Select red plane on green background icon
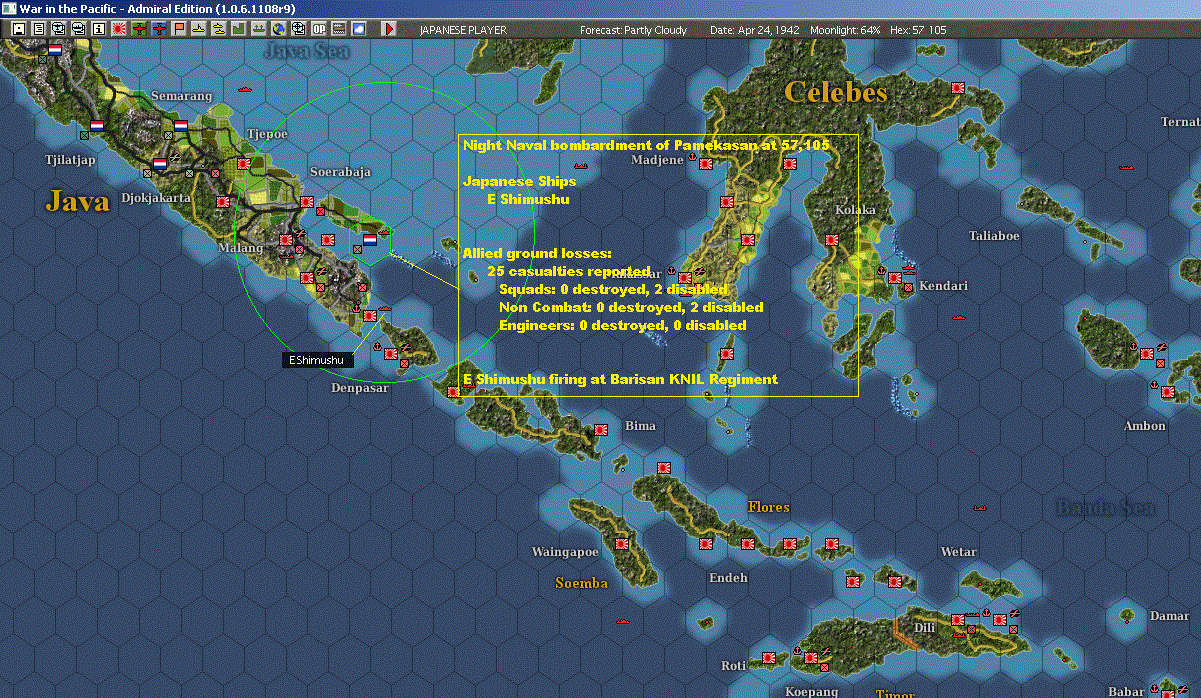1201x698 pixels. click(x=138, y=29)
